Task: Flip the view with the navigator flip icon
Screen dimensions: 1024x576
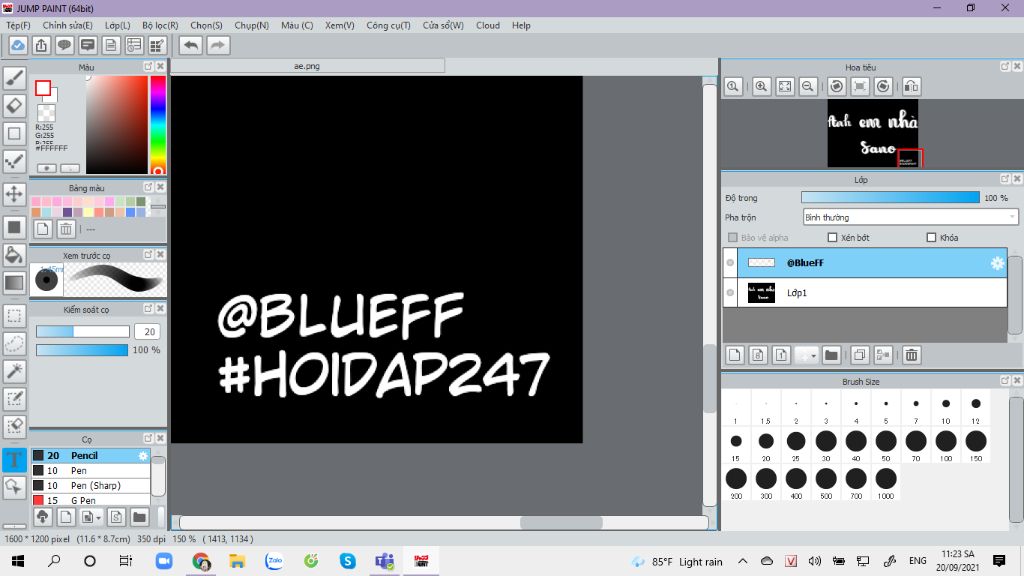Action: coord(911,86)
